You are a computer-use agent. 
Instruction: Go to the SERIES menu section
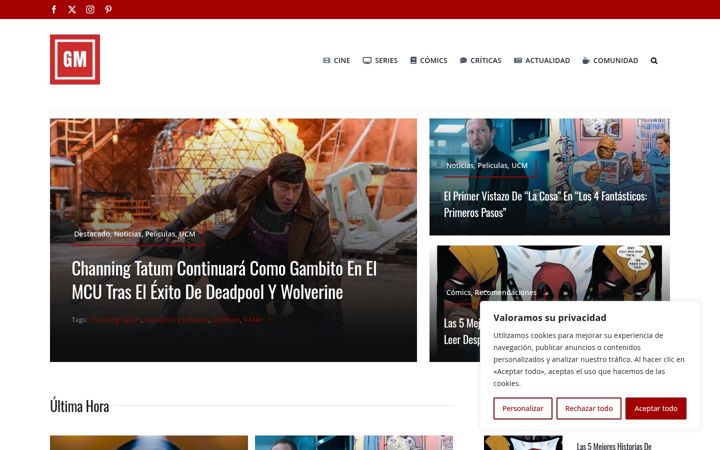point(380,61)
